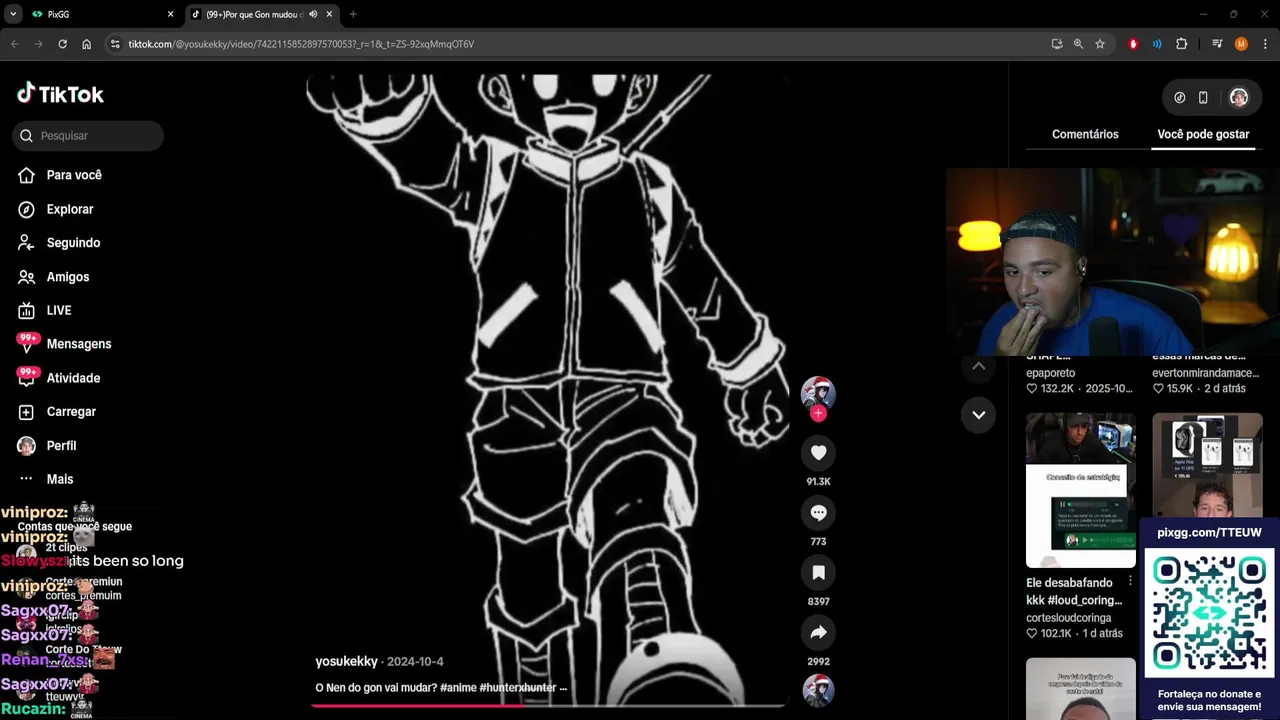Image resolution: width=1280 pixels, height=720 pixels.
Task: Follow creator with red plus badge
Action: click(x=818, y=413)
